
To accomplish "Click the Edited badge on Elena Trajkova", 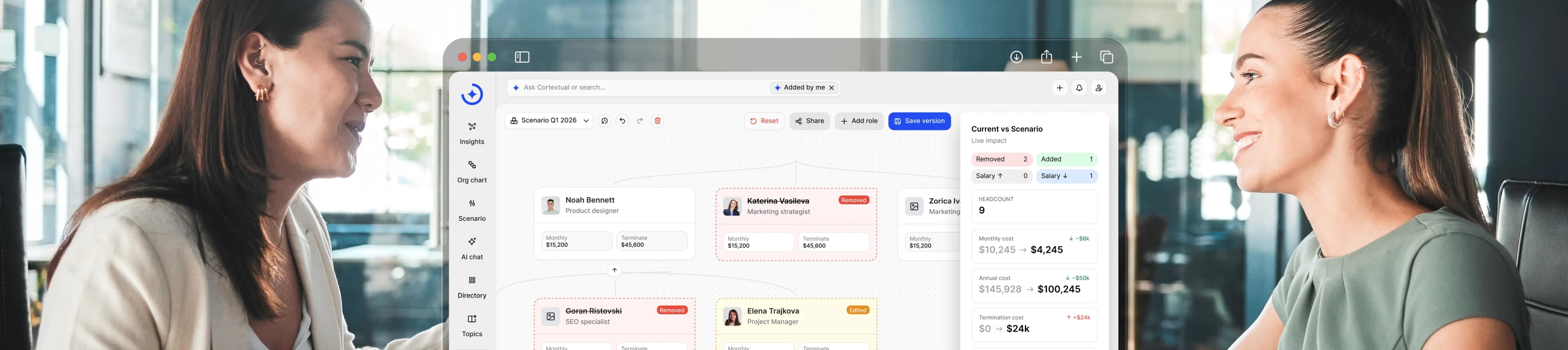I will pyautogui.click(x=857, y=310).
